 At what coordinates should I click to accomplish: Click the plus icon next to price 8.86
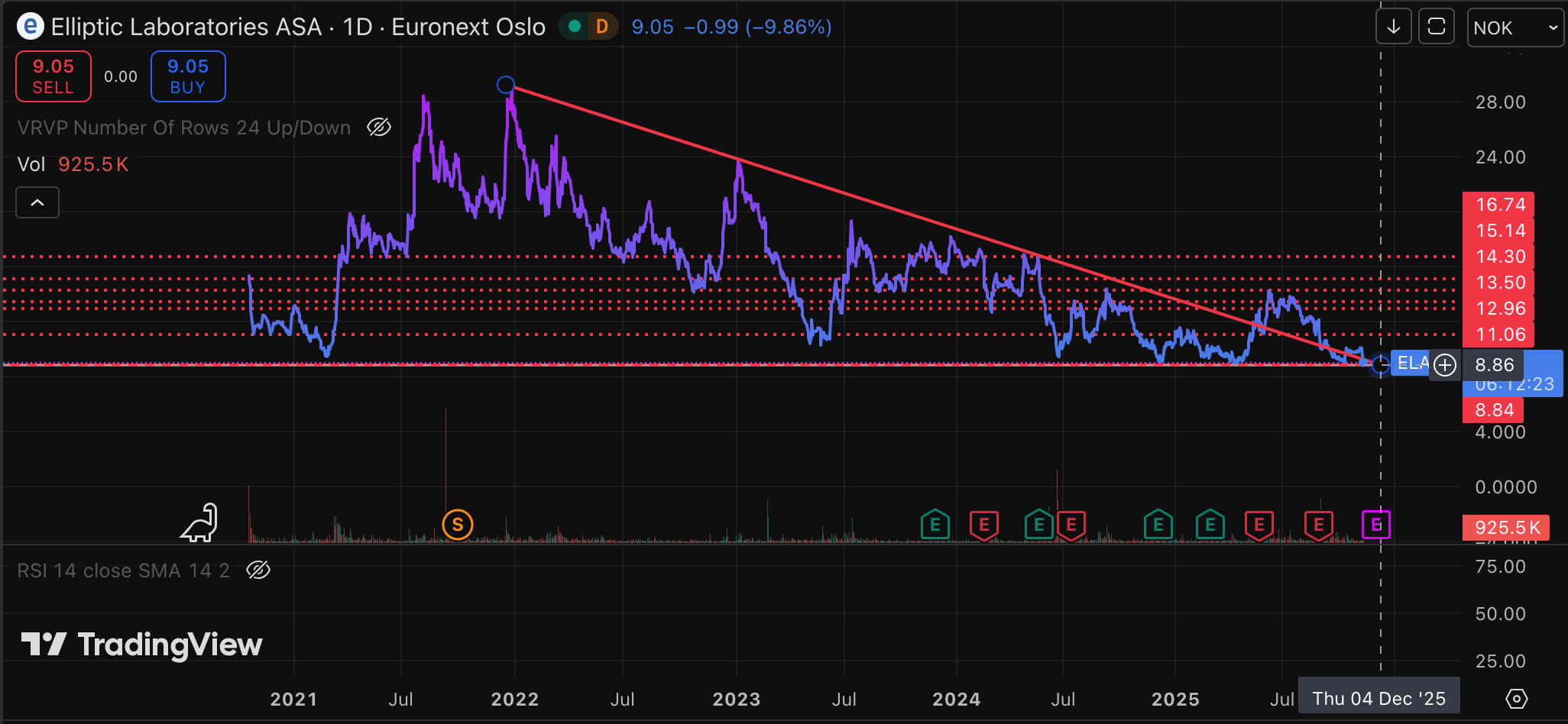[1444, 365]
